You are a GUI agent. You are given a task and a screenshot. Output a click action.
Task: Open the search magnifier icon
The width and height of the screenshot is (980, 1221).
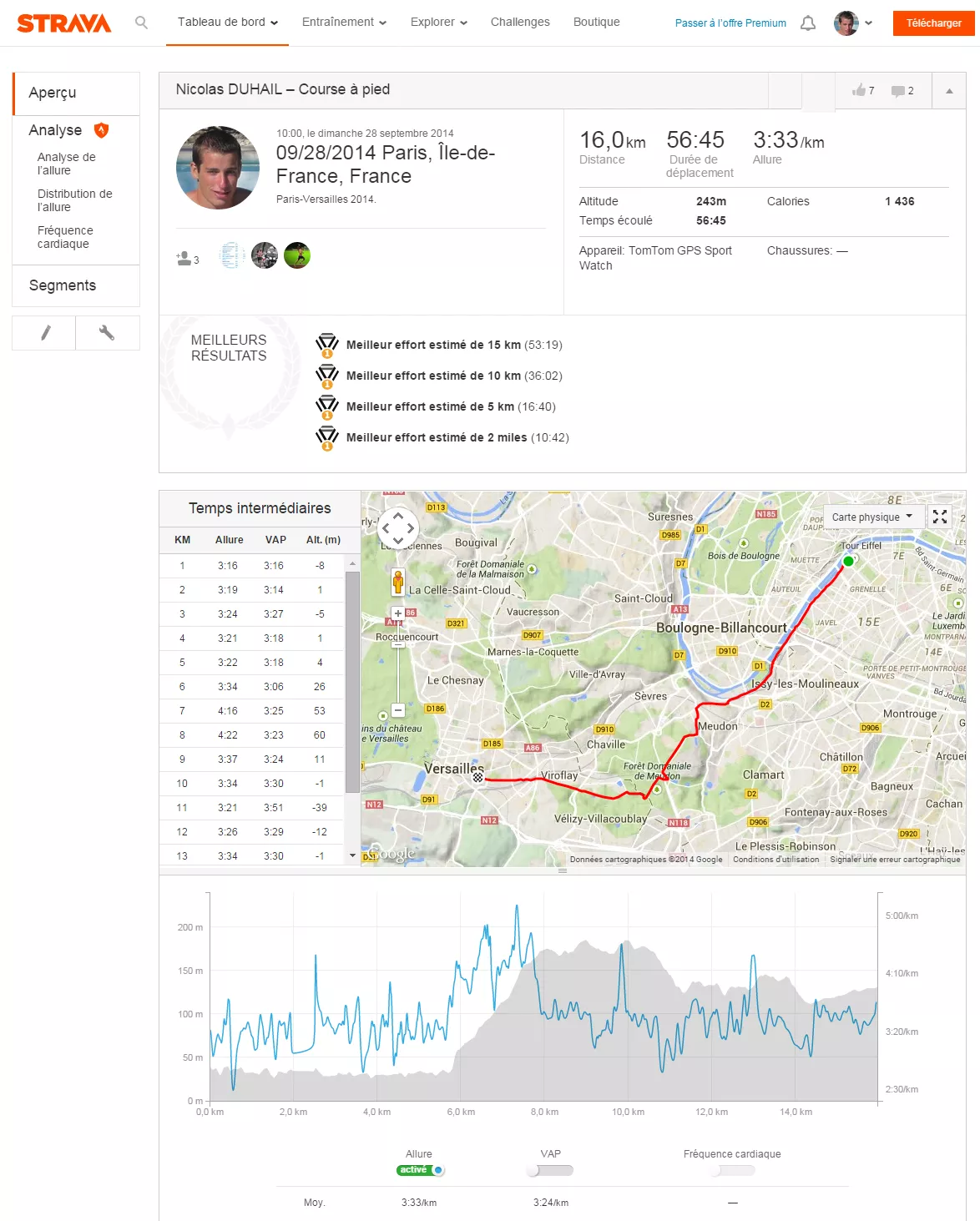click(141, 23)
